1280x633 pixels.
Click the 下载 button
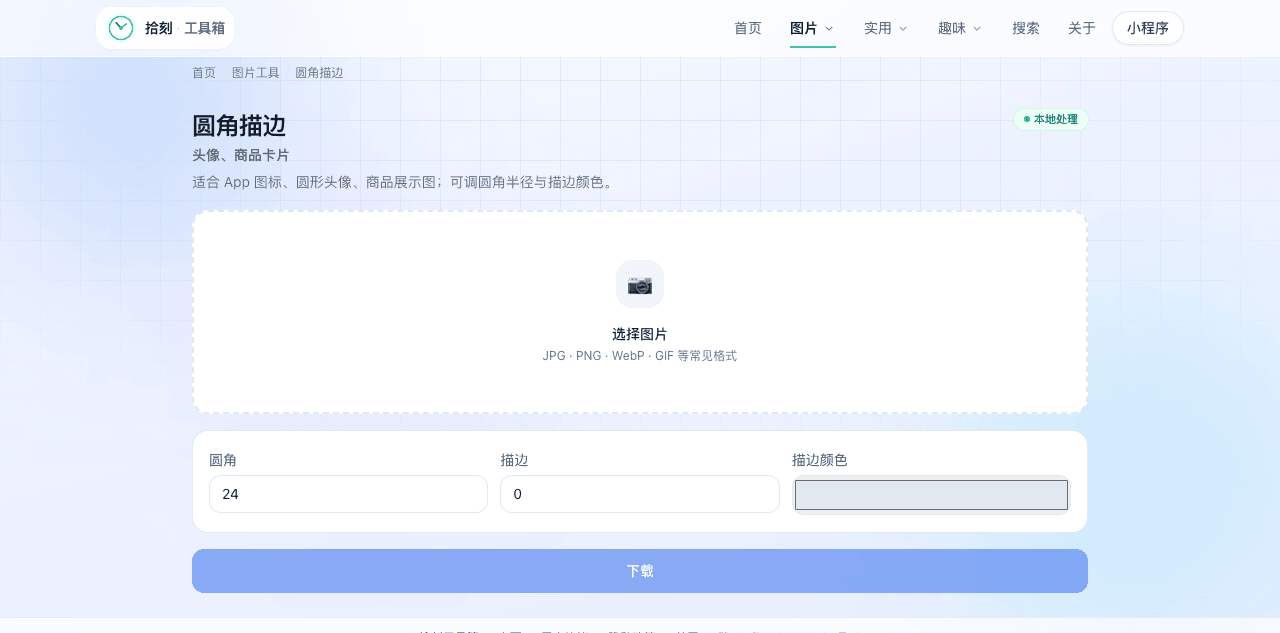coord(640,571)
